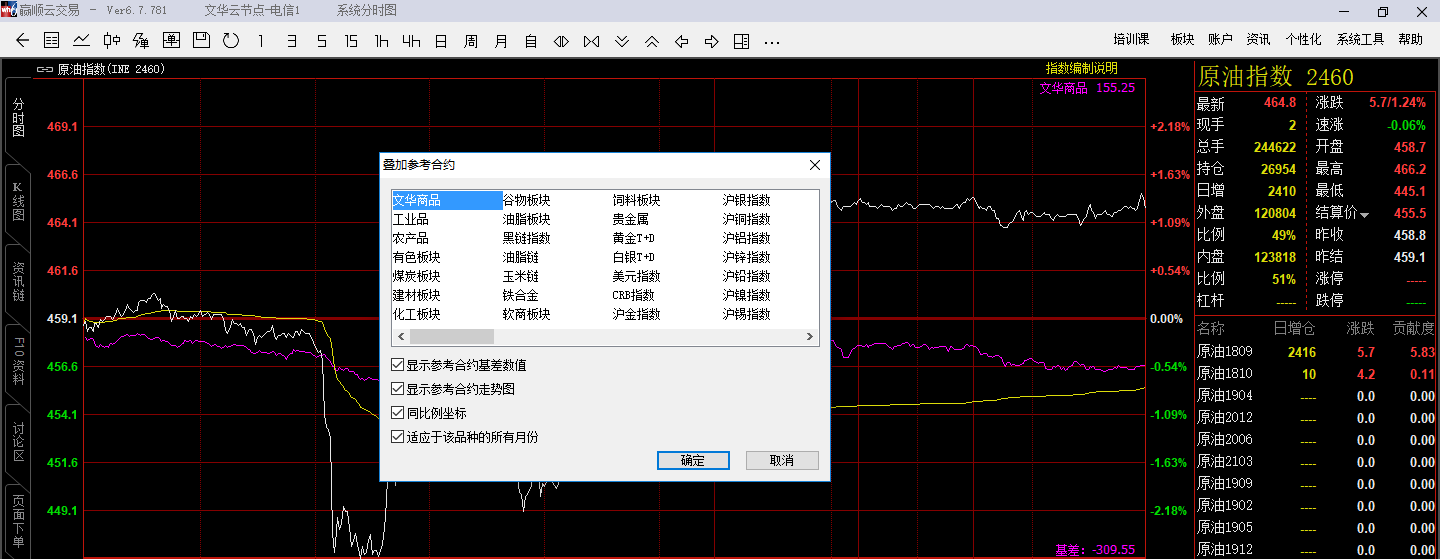
Task: Click the 日 daily period icon
Action: (440, 41)
